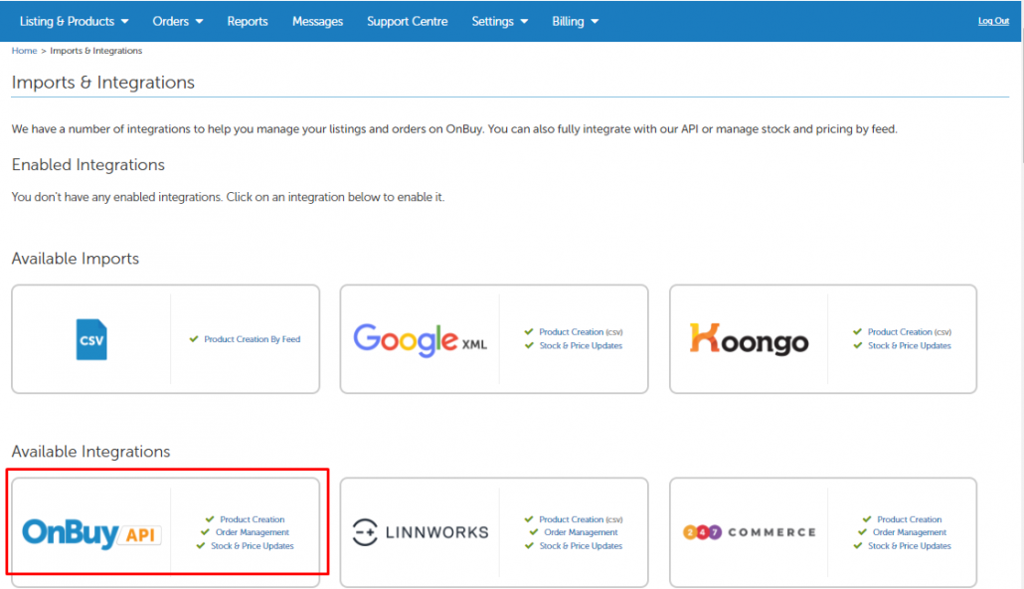
Task: Open the Messages page
Action: (x=317, y=20)
